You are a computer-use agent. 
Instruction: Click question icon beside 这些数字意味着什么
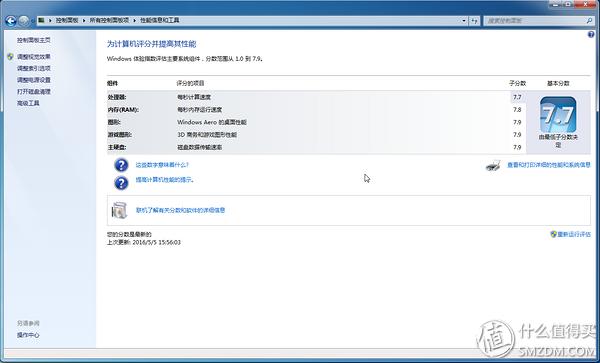[x=121, y=165]
